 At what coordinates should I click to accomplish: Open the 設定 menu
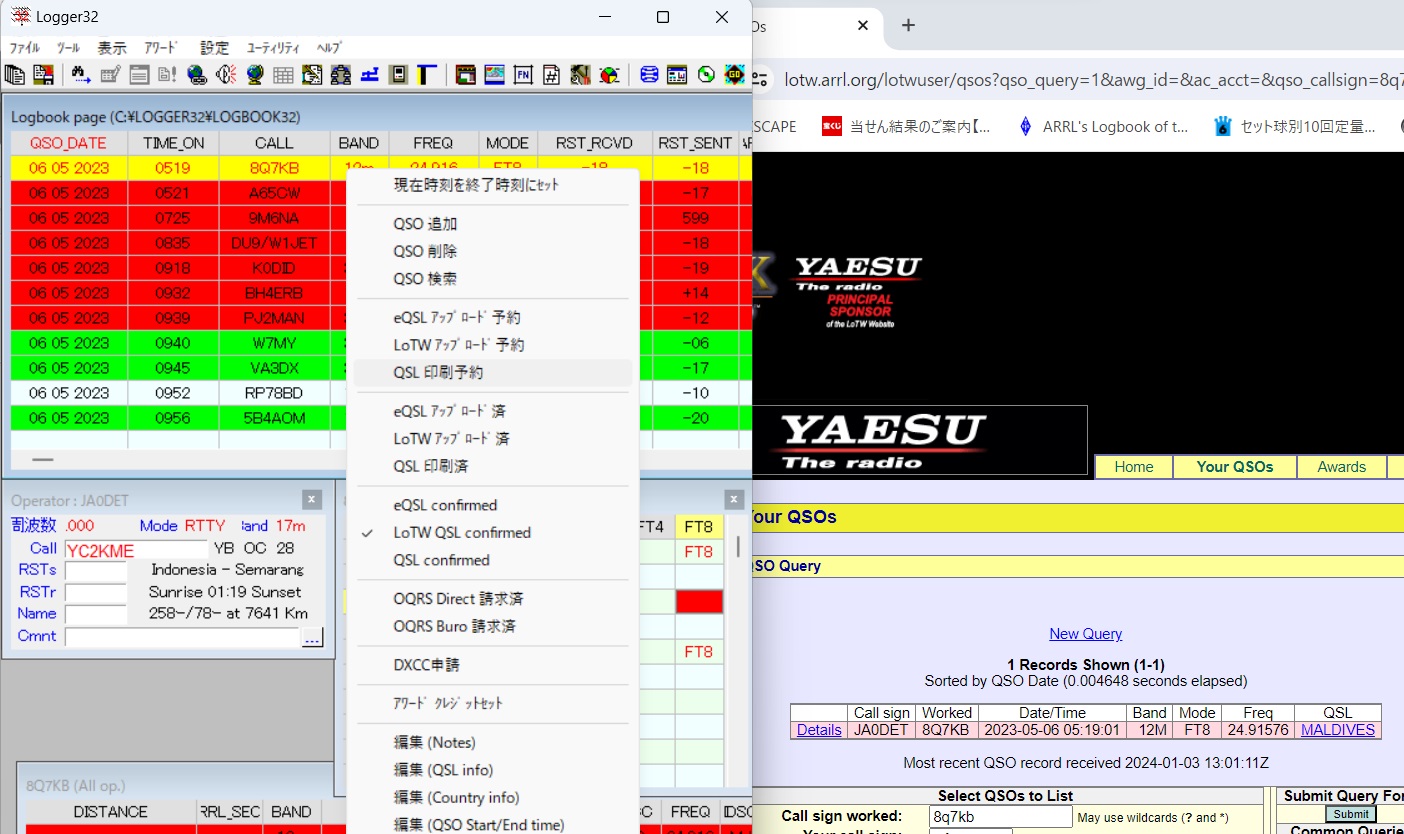(x=214, y=47)
